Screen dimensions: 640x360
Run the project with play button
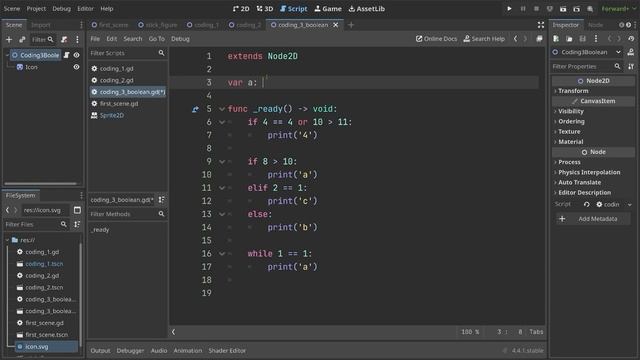[509, 9]
